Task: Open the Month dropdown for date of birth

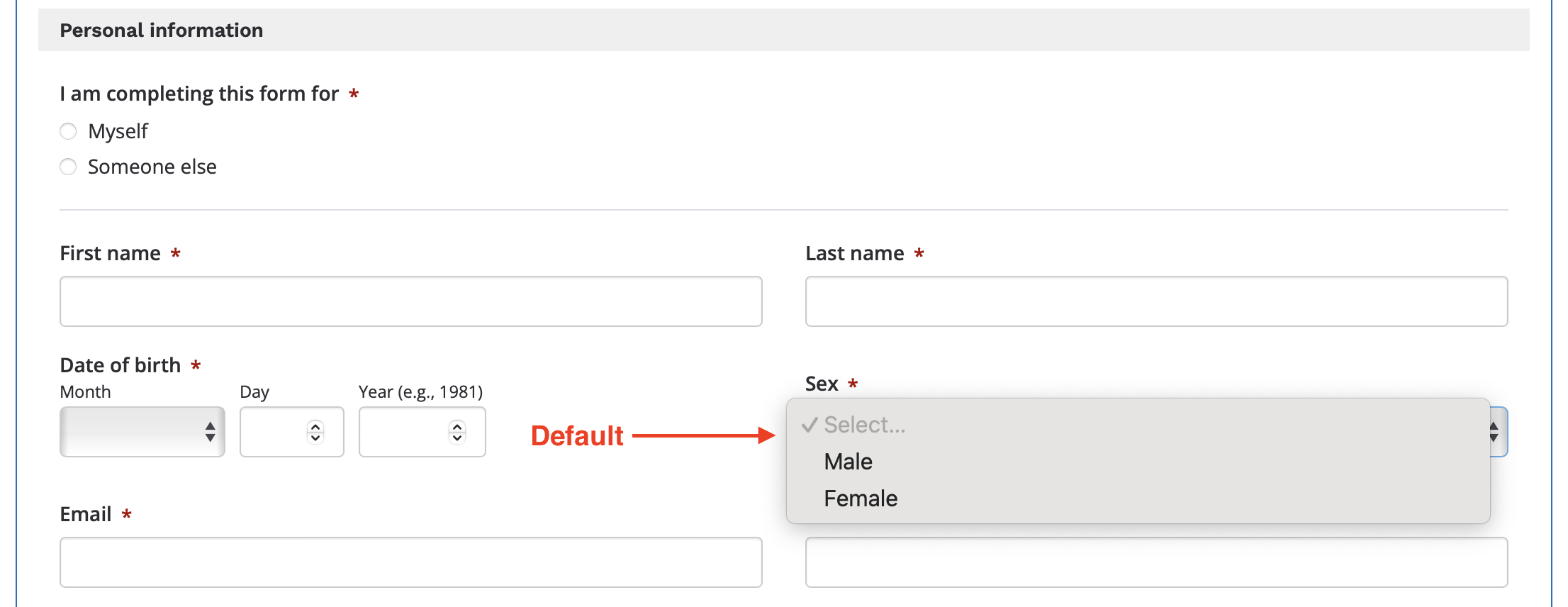Action: pyautogui.click(x=142, y=432)
